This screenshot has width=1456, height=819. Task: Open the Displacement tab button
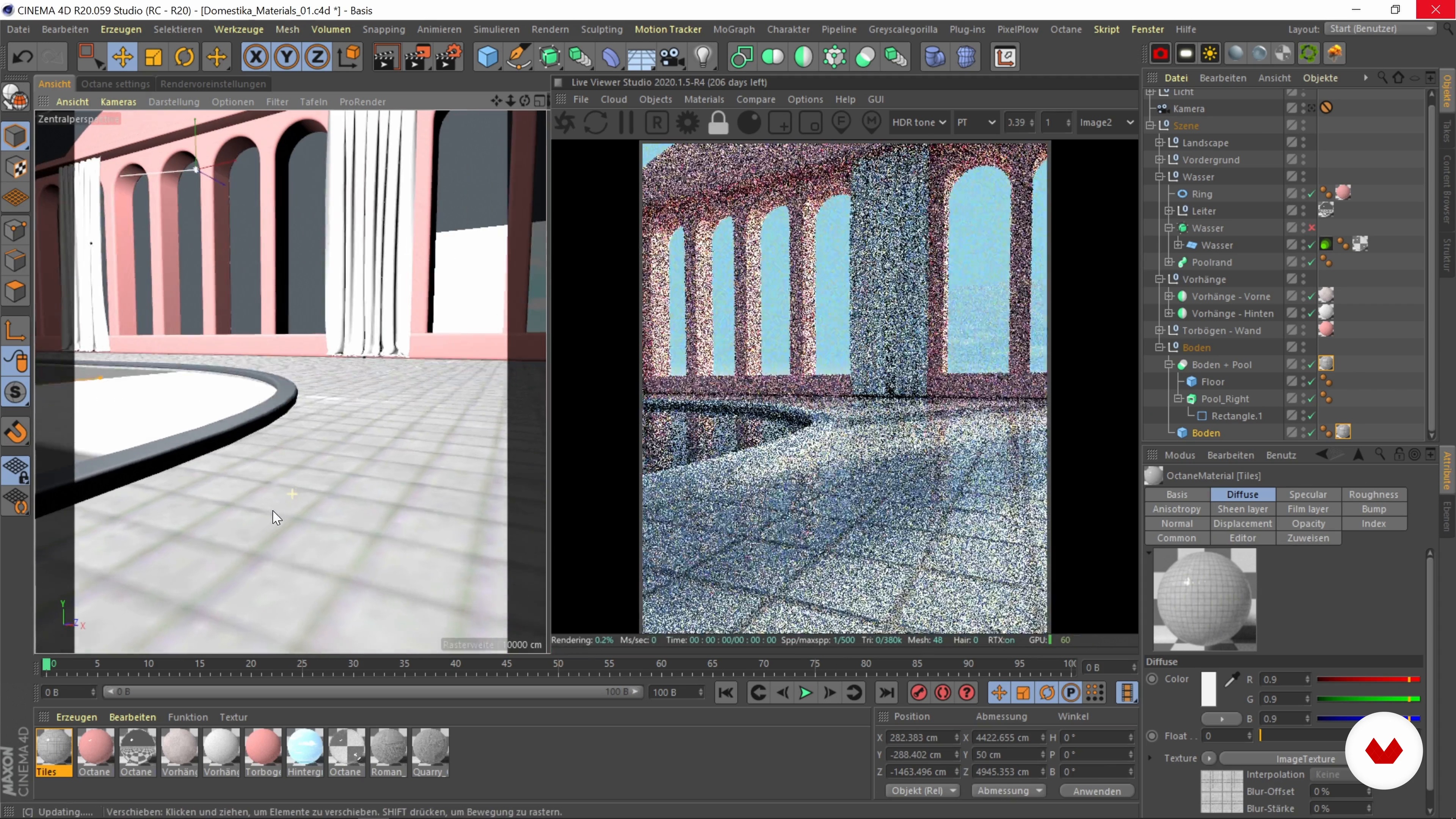[x=1243, y=524]
